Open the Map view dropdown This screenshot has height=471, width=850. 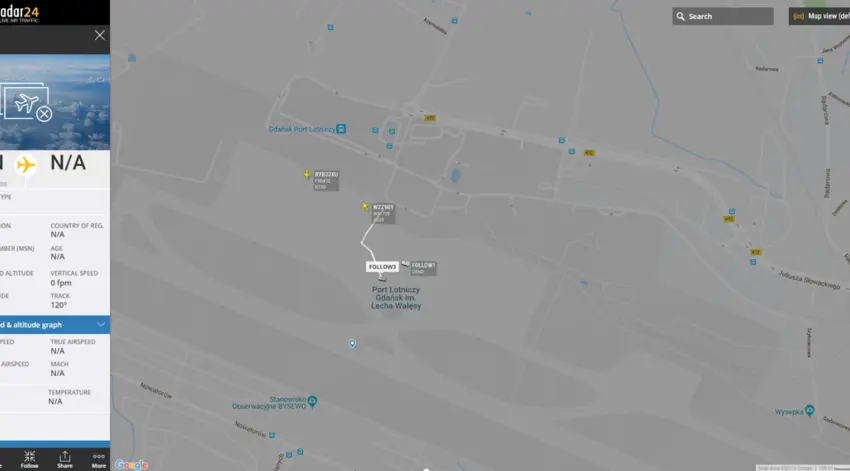coord(819,16)
